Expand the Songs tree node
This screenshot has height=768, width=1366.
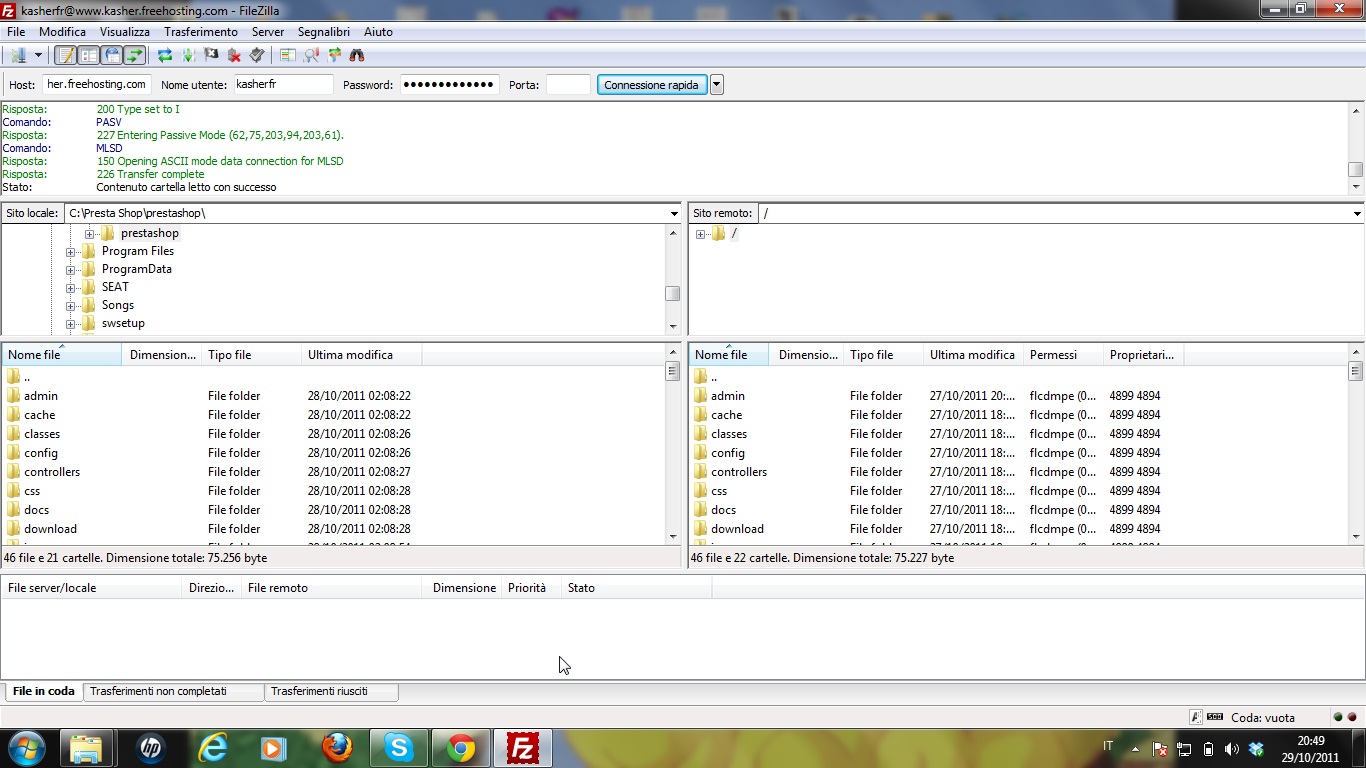point(70,306)
